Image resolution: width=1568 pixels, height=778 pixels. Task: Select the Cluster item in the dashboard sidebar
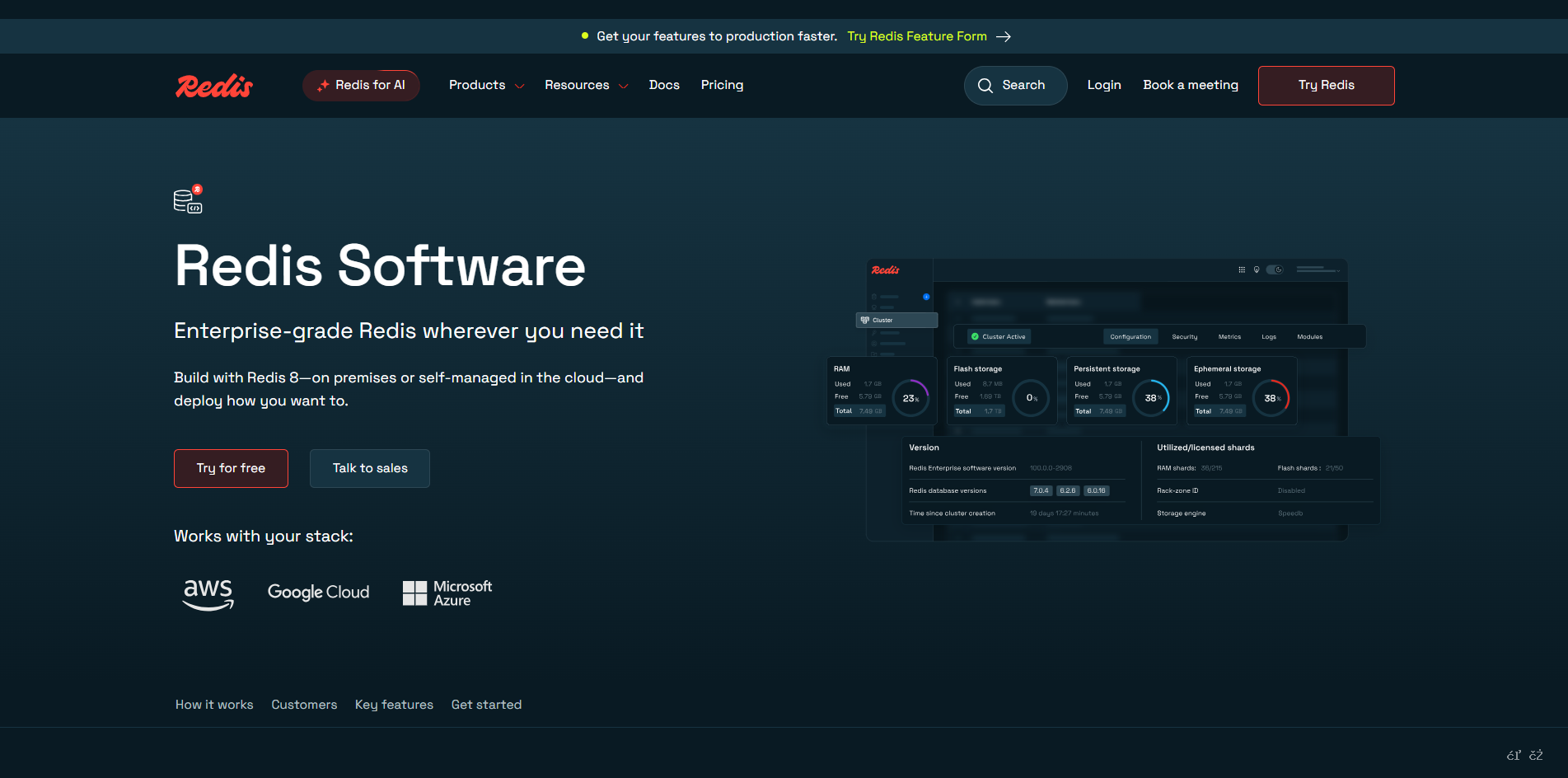click(896, 320)
